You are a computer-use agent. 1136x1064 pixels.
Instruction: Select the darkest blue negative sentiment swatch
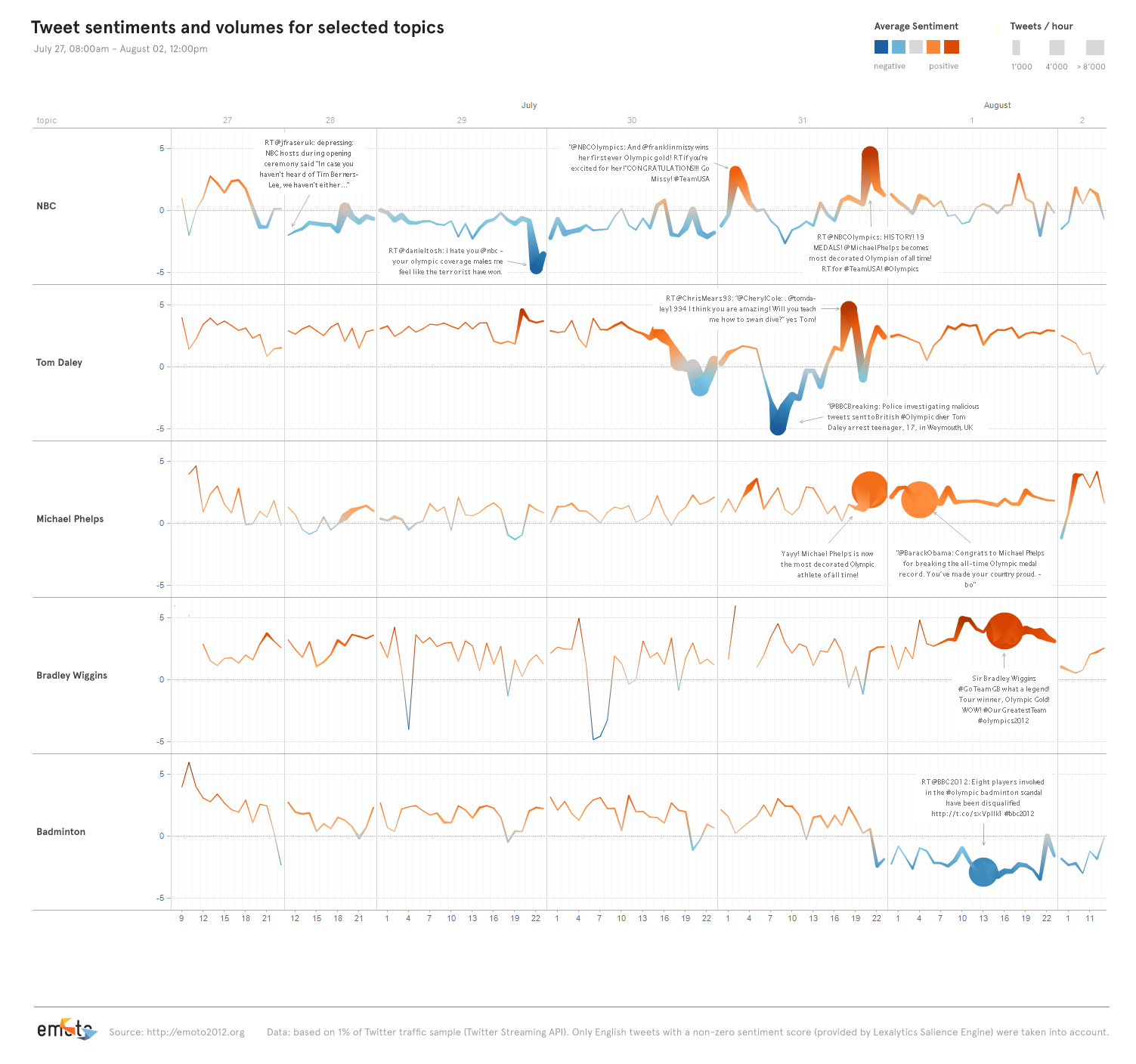click(881, 47)
